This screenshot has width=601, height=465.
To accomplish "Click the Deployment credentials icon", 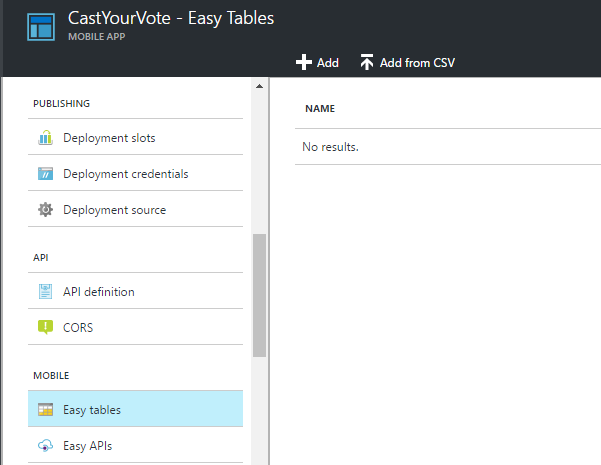I will (45, 174).
